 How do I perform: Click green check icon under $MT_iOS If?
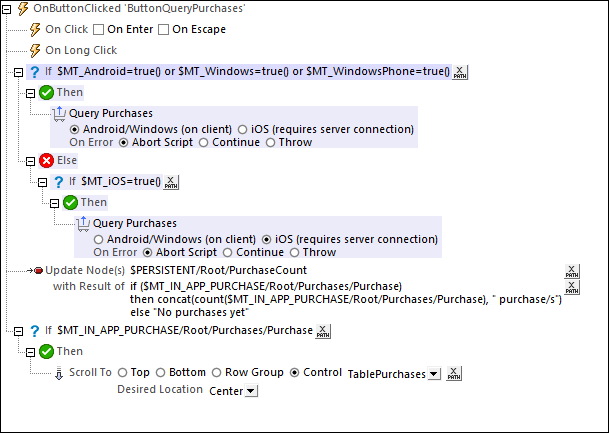coord(70,203)
